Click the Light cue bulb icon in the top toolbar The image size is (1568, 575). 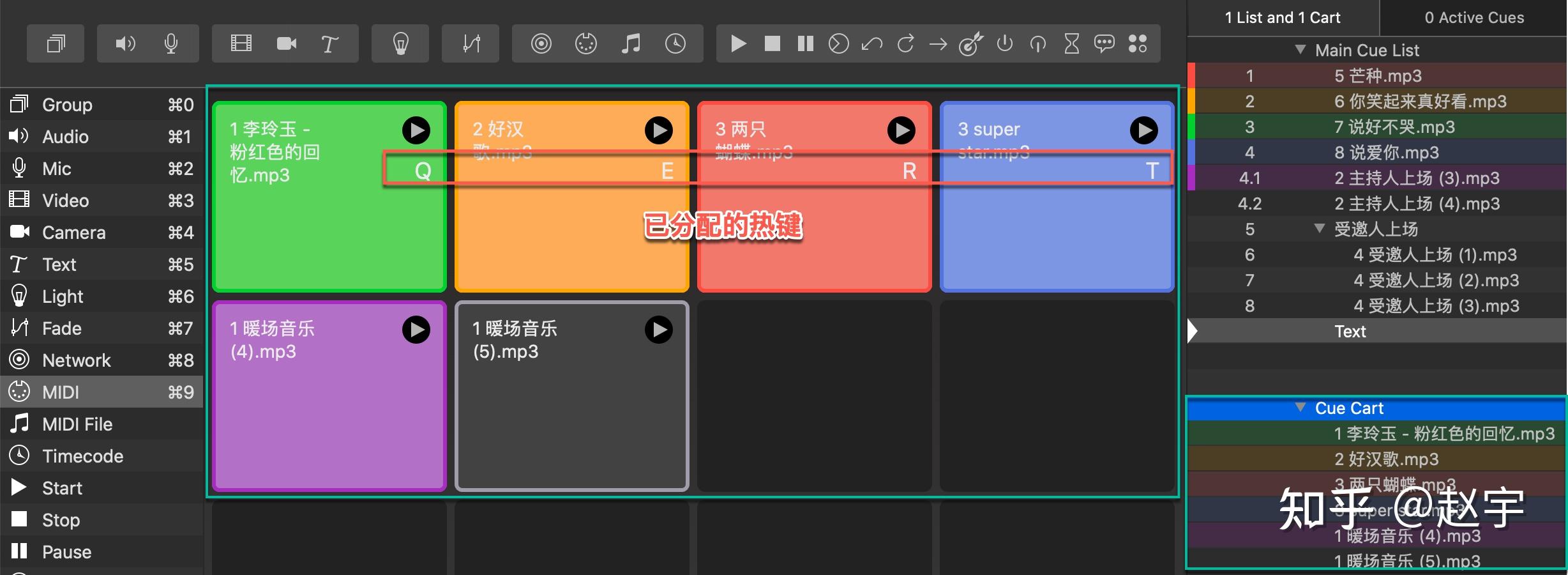400,43
